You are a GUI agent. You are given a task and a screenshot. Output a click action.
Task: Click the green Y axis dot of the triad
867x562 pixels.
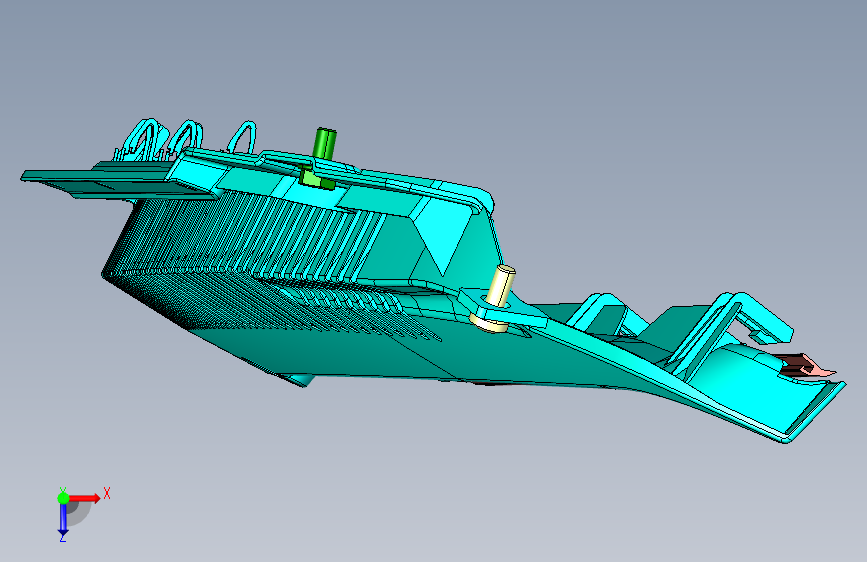[64, 498]
